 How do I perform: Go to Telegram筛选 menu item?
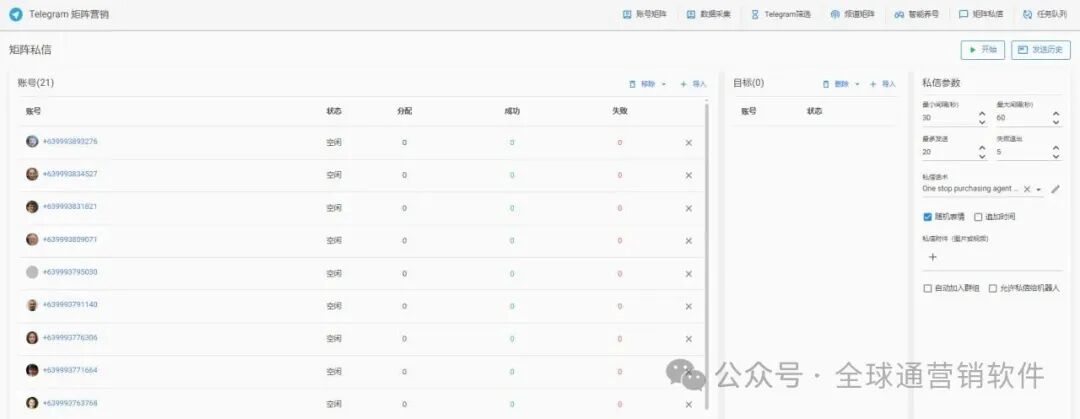coord(780,14)
